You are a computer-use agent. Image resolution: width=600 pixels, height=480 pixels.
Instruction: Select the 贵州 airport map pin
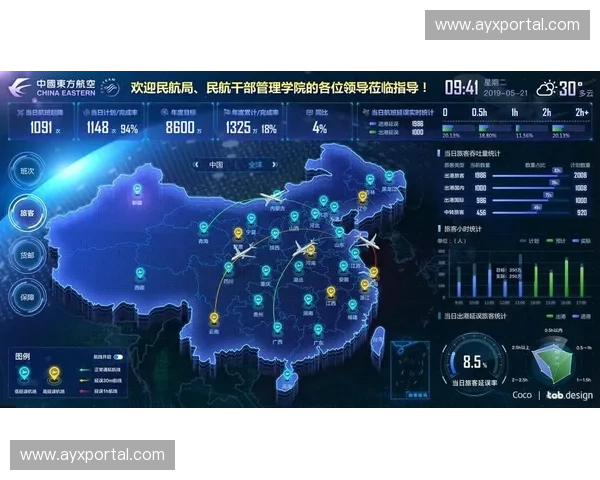(258, 301)
